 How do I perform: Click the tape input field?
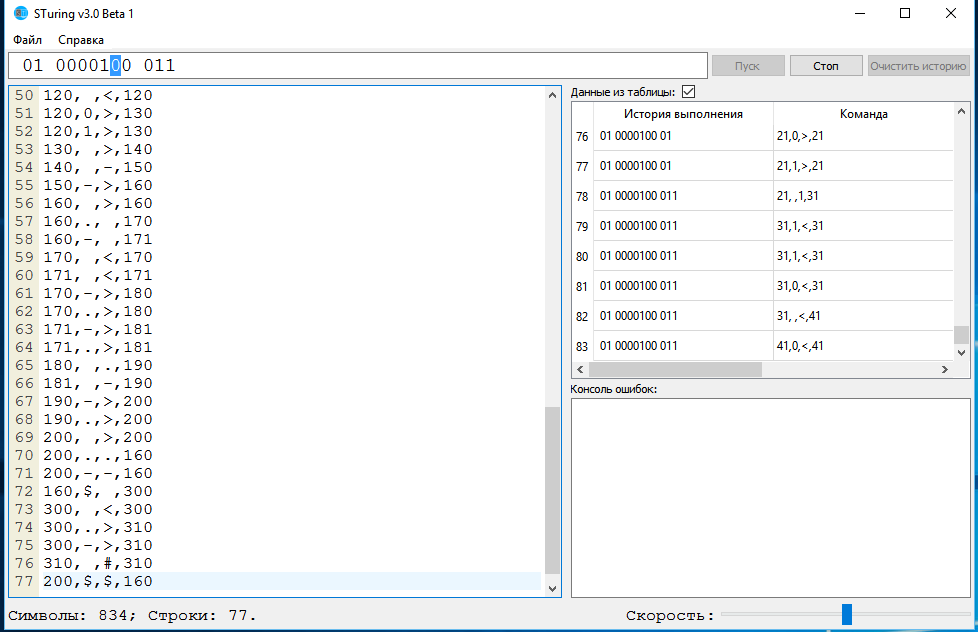click(358, 66)
